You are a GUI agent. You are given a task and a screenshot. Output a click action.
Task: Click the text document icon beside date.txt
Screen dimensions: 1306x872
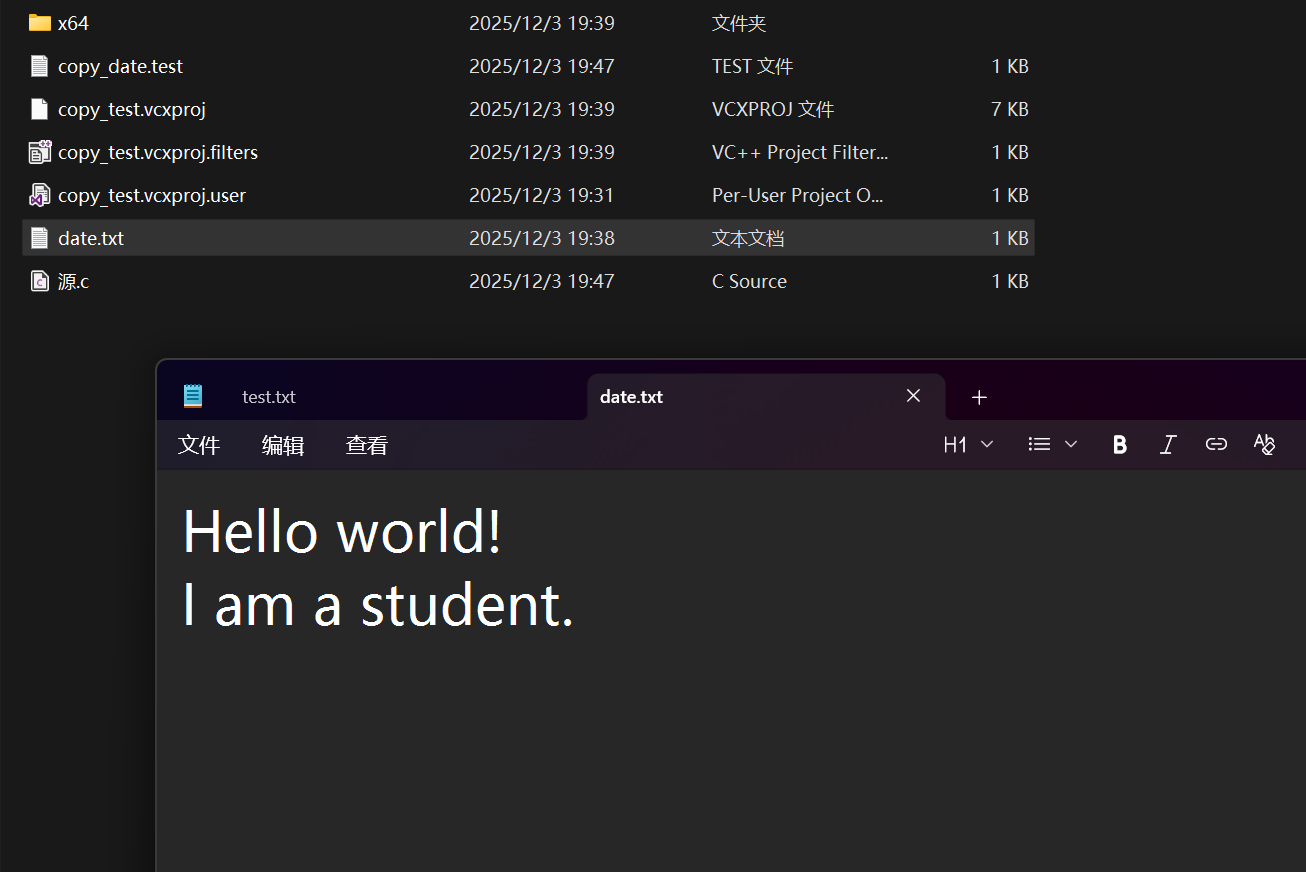40,238
